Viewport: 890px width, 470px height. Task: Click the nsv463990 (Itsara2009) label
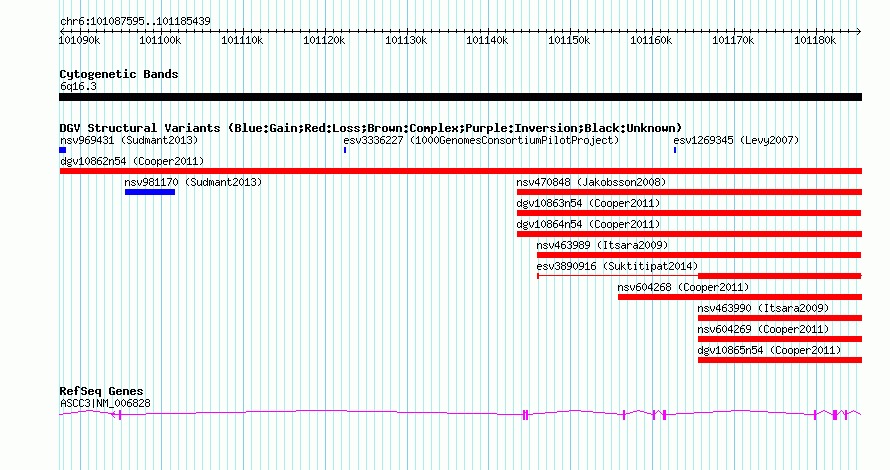coord(763,308)
